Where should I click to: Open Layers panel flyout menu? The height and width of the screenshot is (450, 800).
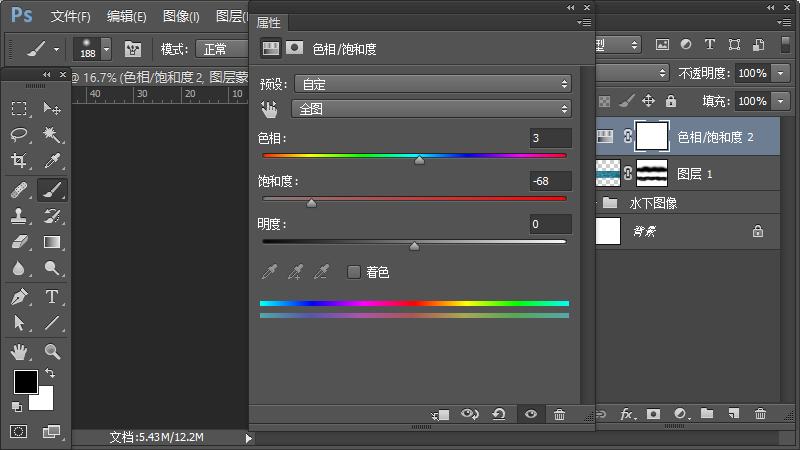click(784, 22)
